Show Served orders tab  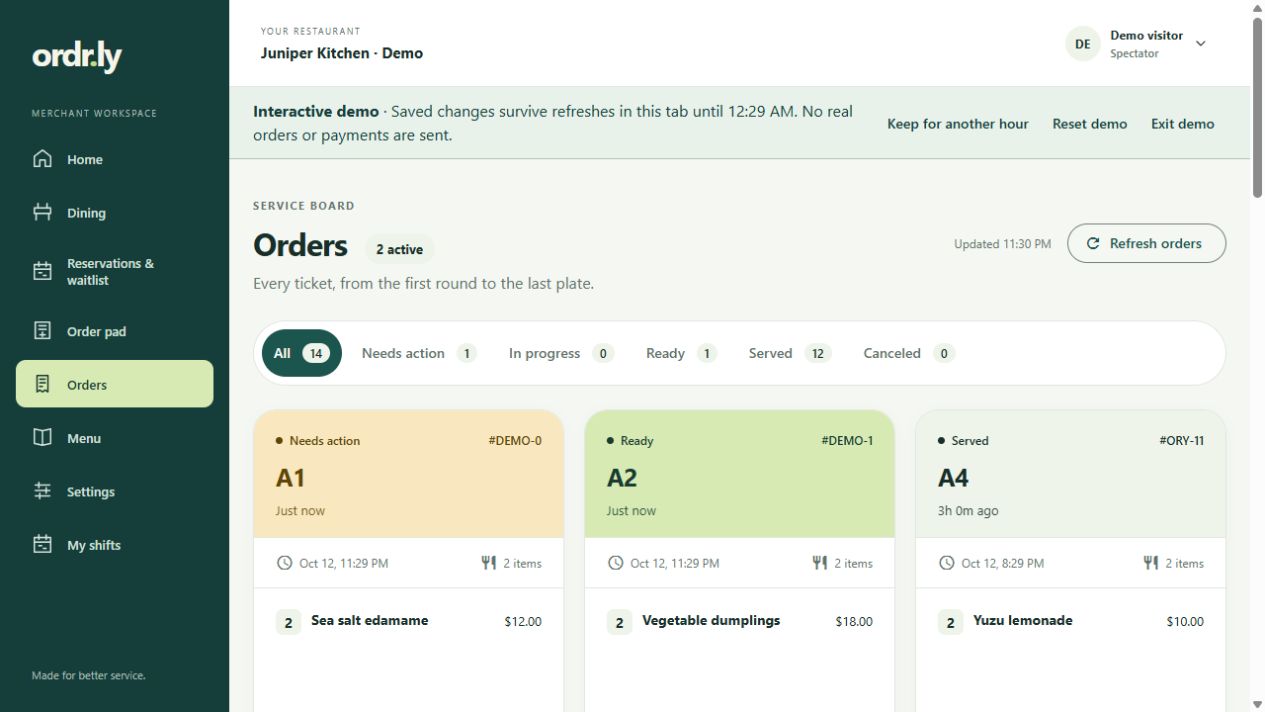789,353
